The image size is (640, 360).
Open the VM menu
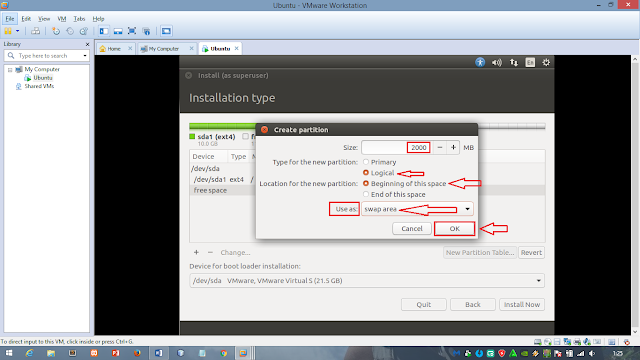(x=62, y=19)
